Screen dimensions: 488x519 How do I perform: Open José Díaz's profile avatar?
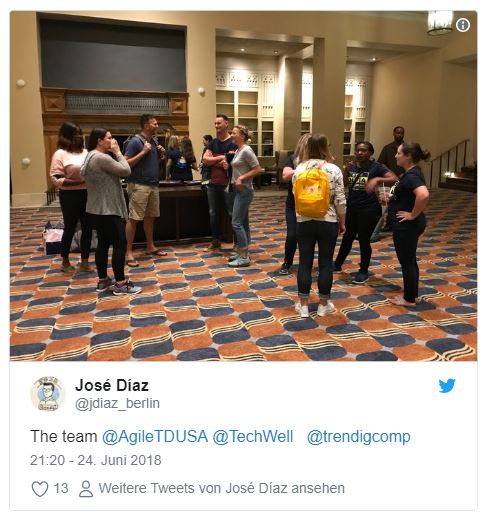(x=48, y=394)
